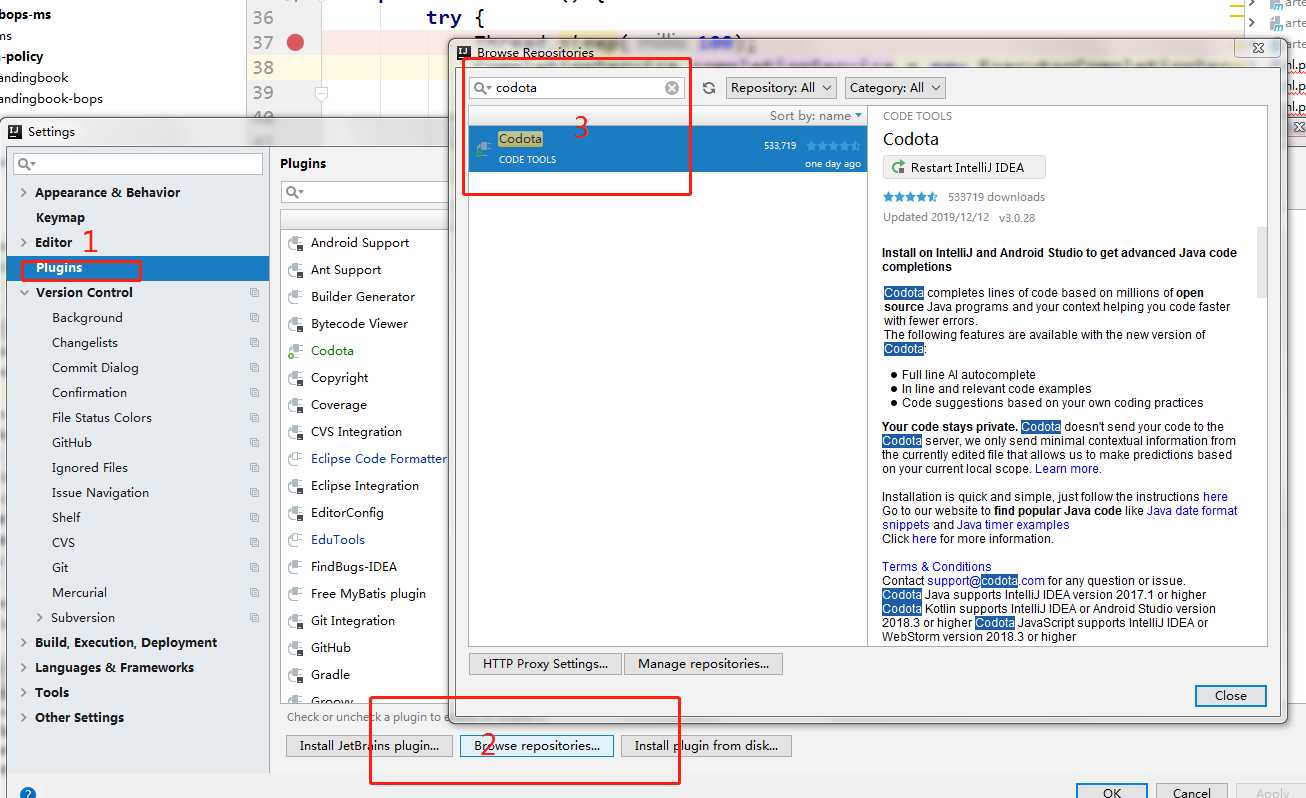Click the support@codota.com email link
This screenshot has width=1306, height=798.
(986, 581)
